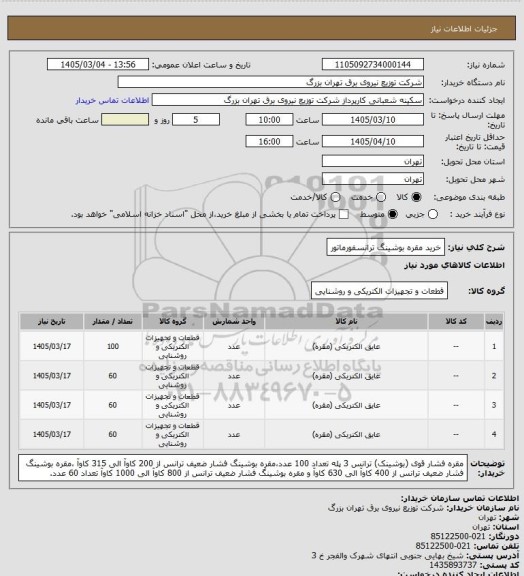The image size is (524, 576).
Task: Choose the متوسط purchase type option
Action: (x=393, y=215)
